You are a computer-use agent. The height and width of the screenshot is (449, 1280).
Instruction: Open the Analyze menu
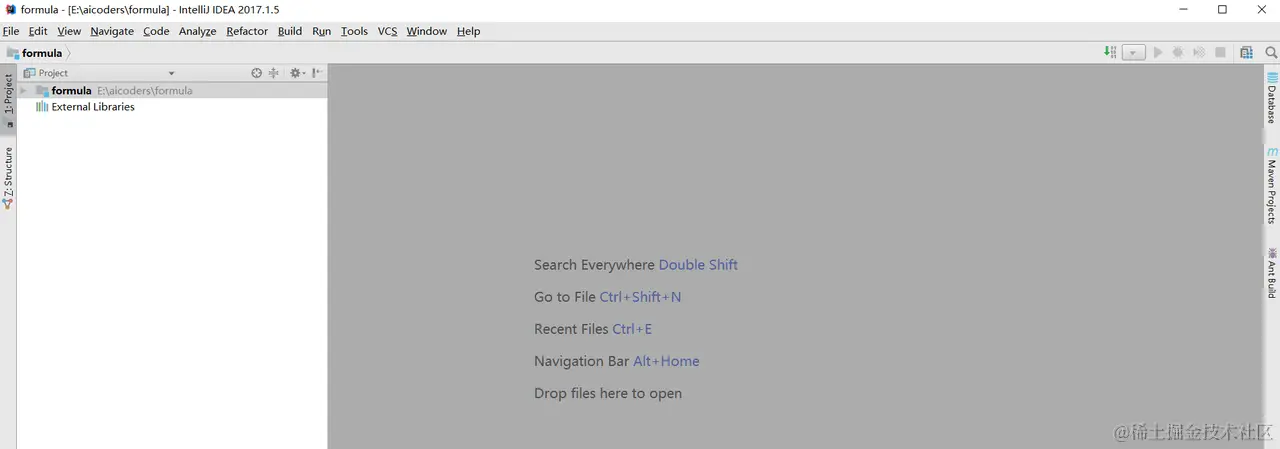(x=198, y=31)
